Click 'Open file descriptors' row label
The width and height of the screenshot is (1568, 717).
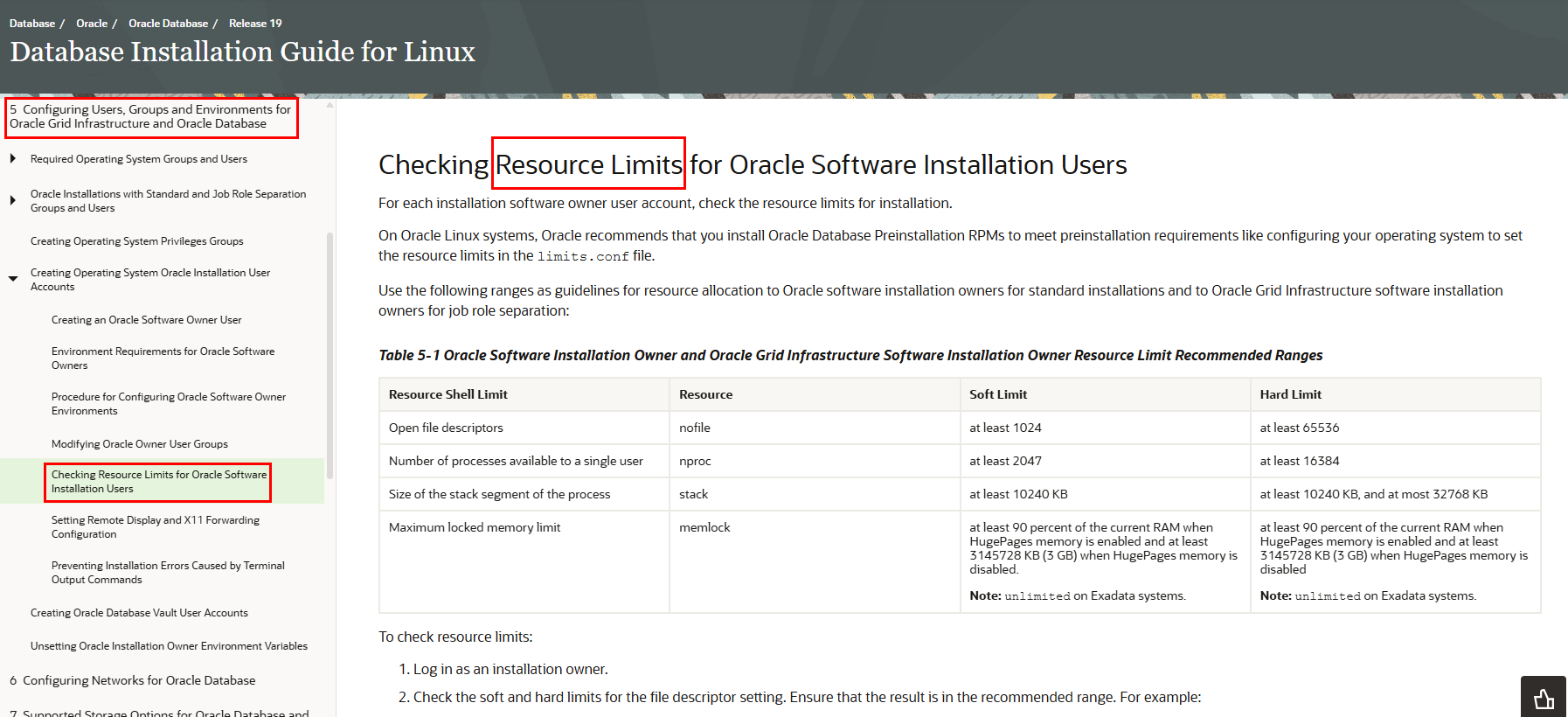pyautogui.click(x=446, y=428)
